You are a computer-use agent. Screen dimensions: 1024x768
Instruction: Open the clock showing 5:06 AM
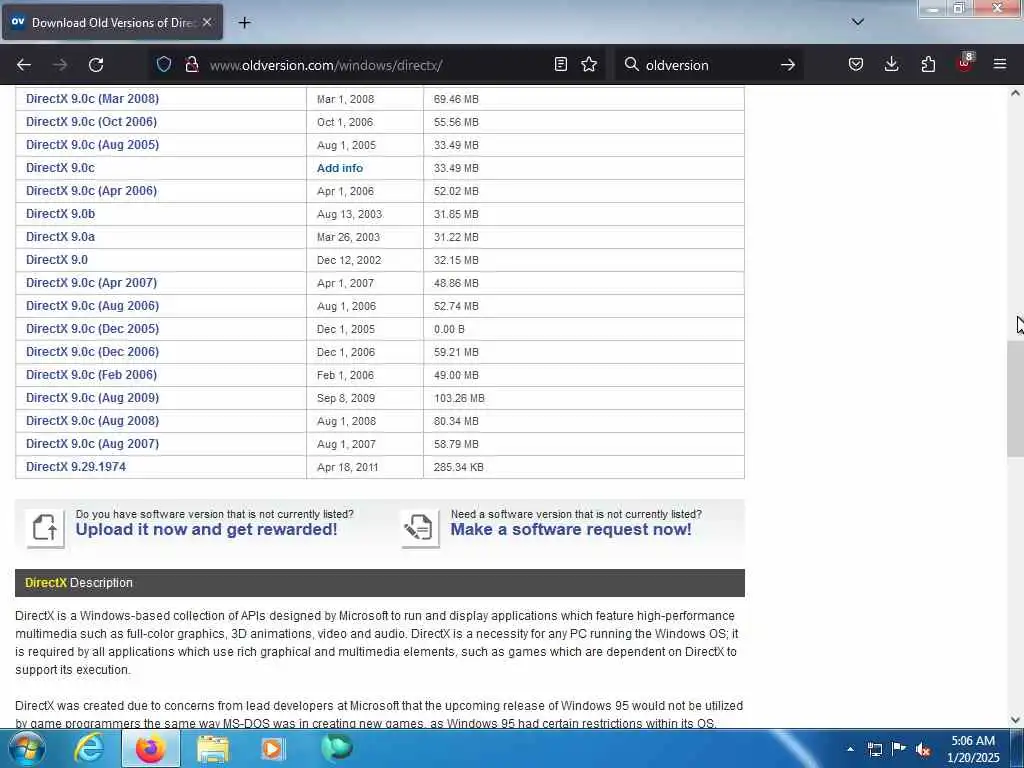coord(973,749)
